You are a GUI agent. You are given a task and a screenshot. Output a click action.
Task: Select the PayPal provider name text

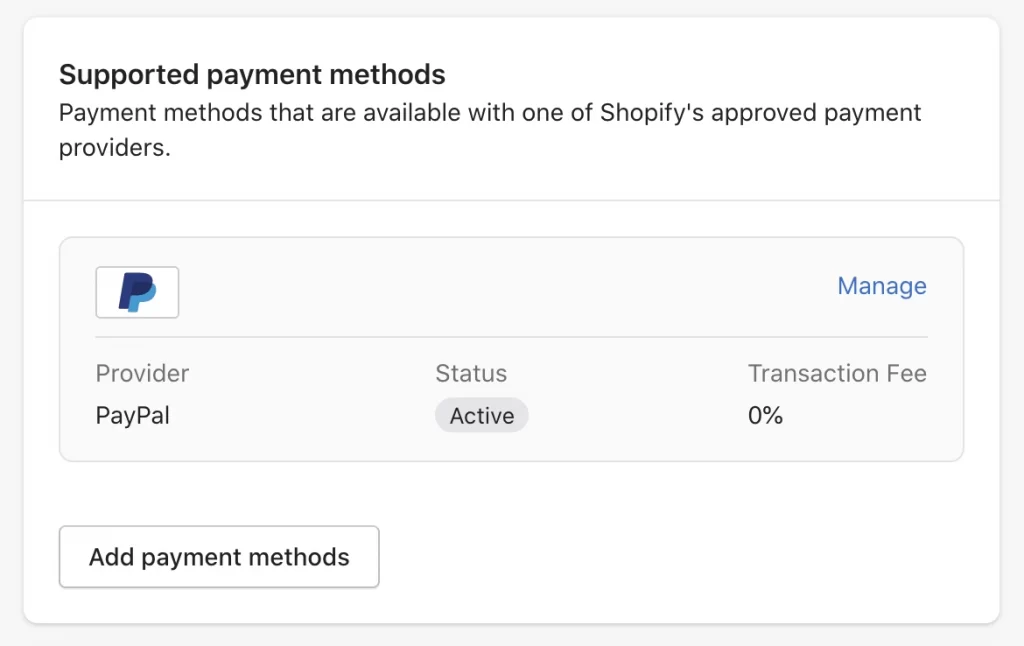133,415
